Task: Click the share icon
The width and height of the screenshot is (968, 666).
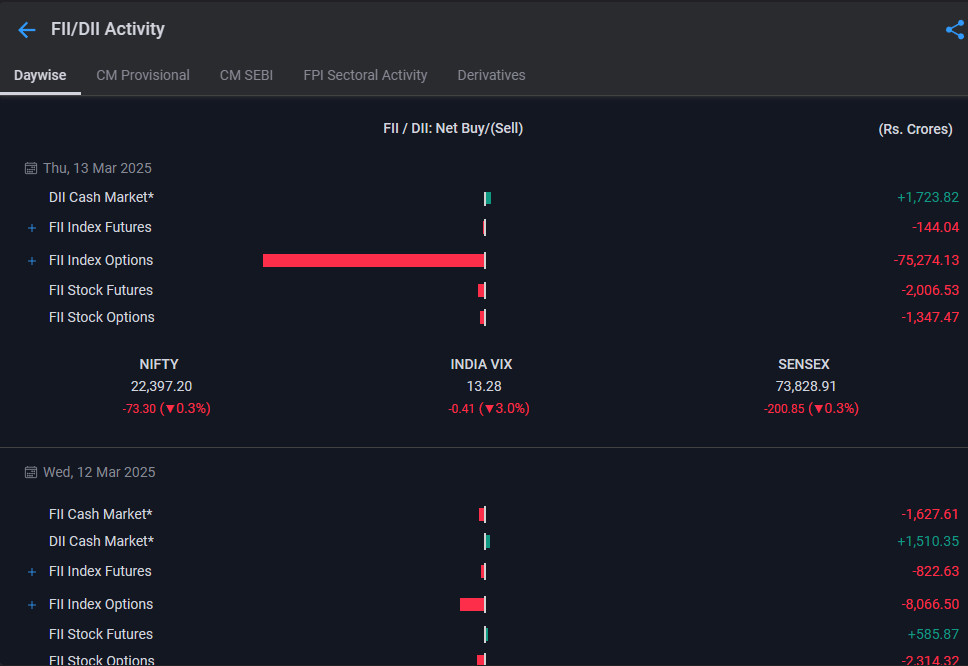Action: (x=955, y=30)
